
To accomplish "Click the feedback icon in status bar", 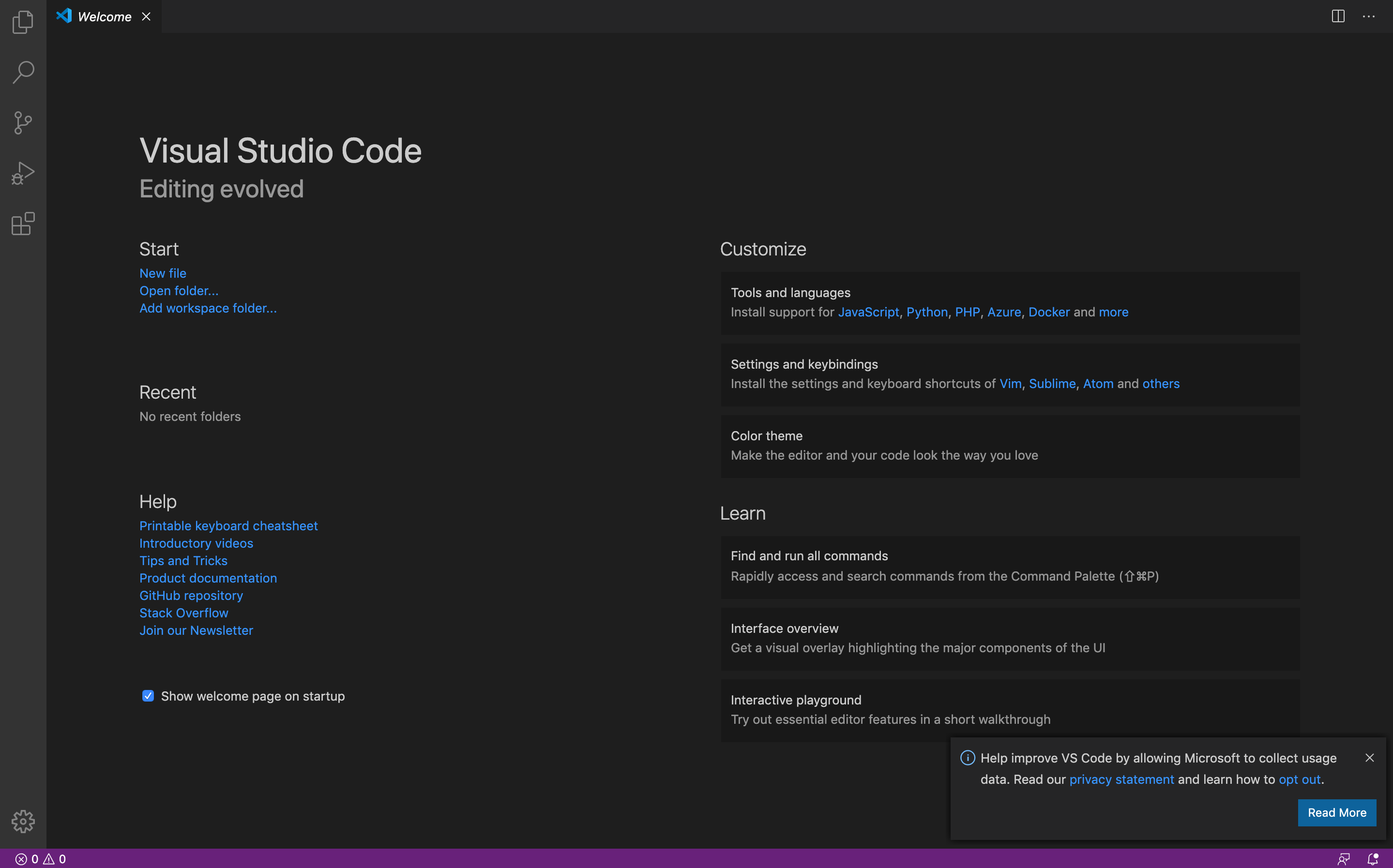I will 1344,859.
